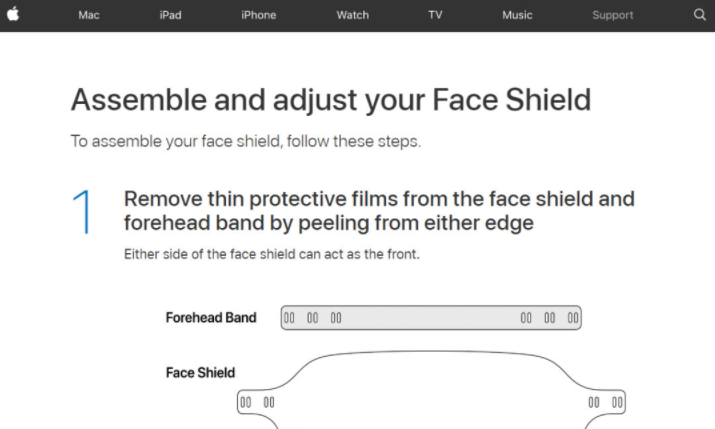Open the search magnifier icon
Screen dimensions: 715x429
coord(699,15)
